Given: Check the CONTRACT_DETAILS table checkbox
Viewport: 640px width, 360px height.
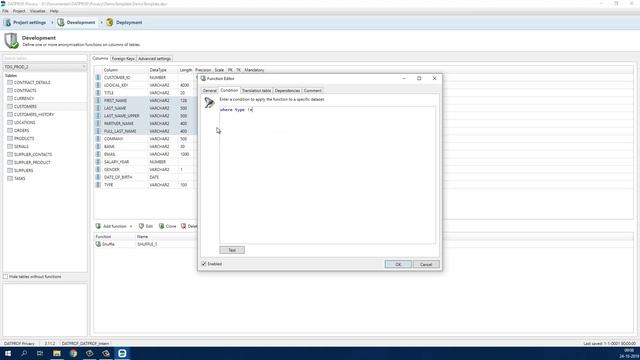Looking at the screenshot, I should (10, 82).
